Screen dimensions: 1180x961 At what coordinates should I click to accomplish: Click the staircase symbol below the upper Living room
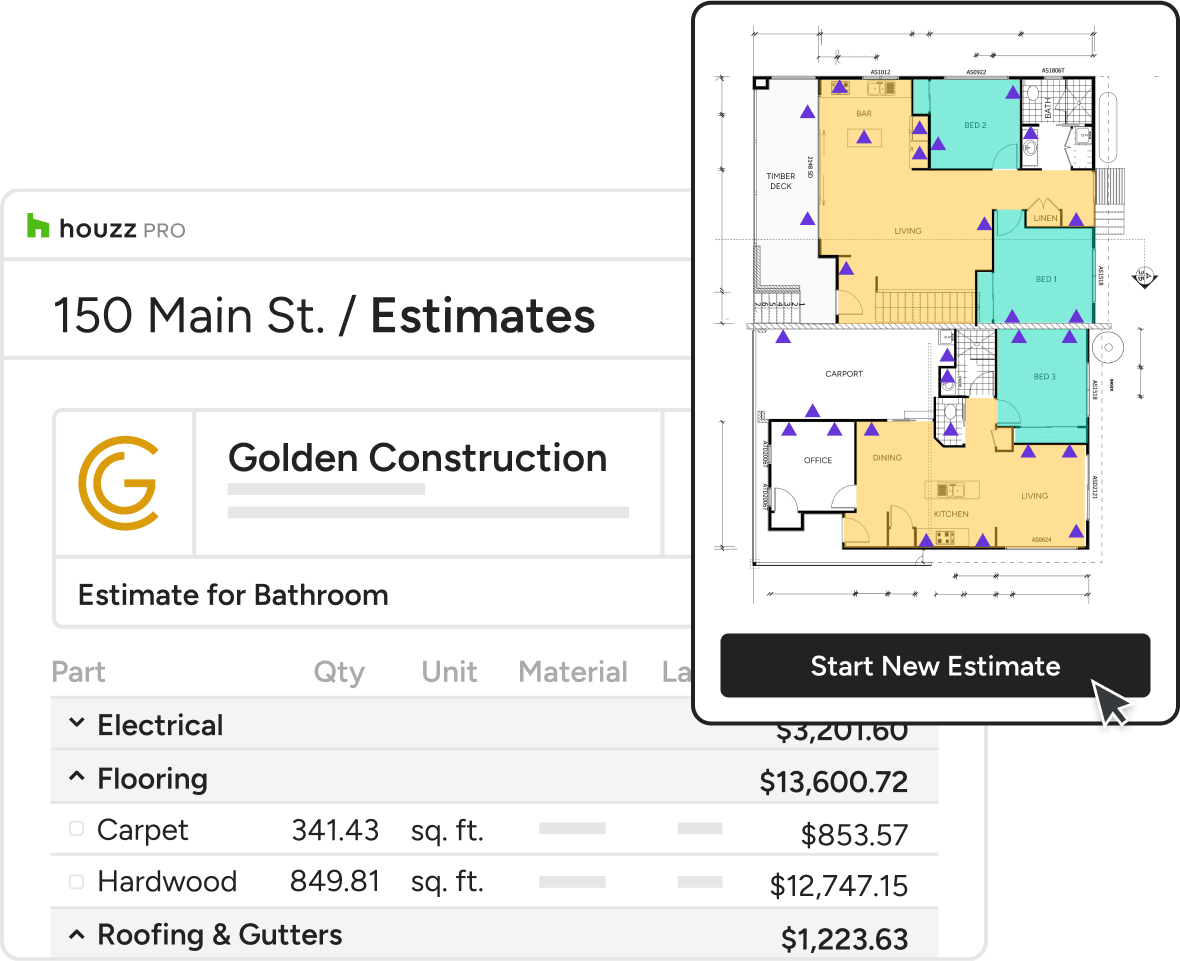tap(924, 303)
